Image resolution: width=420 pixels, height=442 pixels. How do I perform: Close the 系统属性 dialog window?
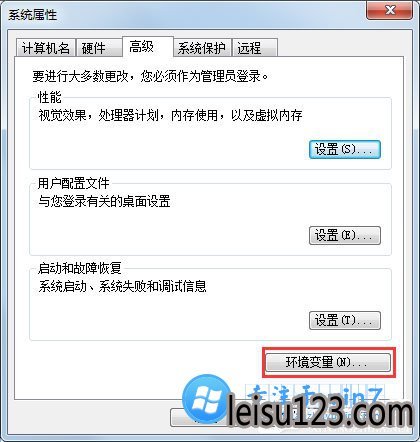tap(390, 10)
